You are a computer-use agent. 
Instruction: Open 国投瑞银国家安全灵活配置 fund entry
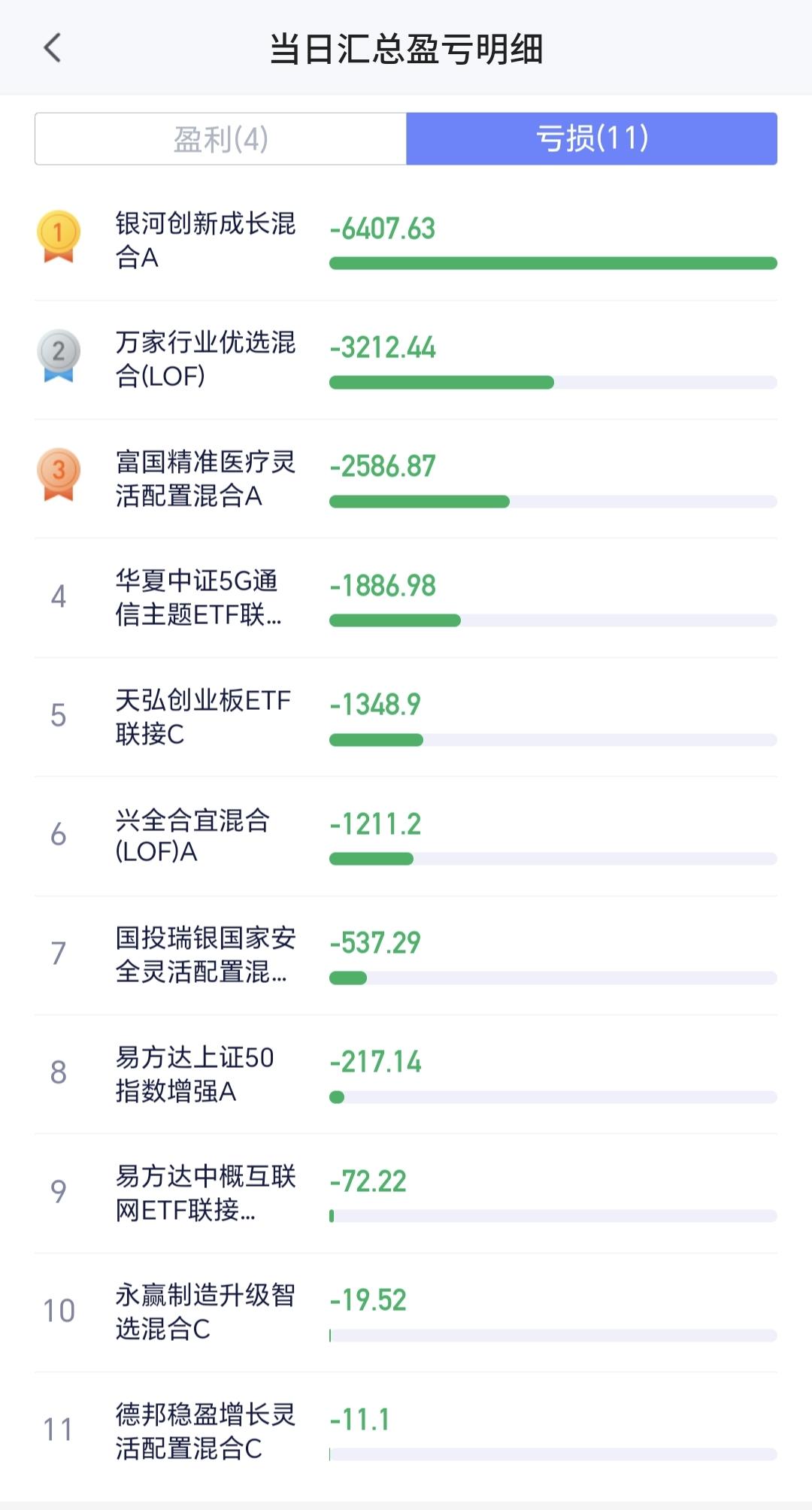[x=203, y=954]
